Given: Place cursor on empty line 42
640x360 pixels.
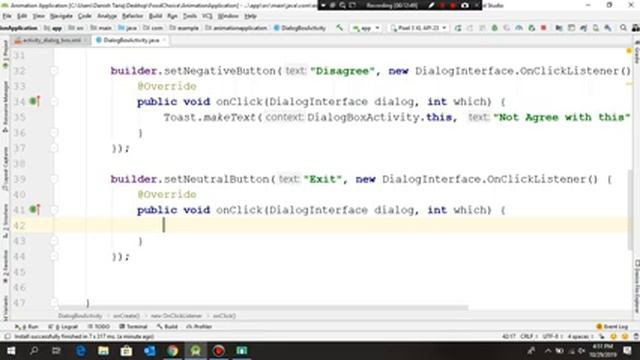Looking at the screenshot, I should coord(341,225).
